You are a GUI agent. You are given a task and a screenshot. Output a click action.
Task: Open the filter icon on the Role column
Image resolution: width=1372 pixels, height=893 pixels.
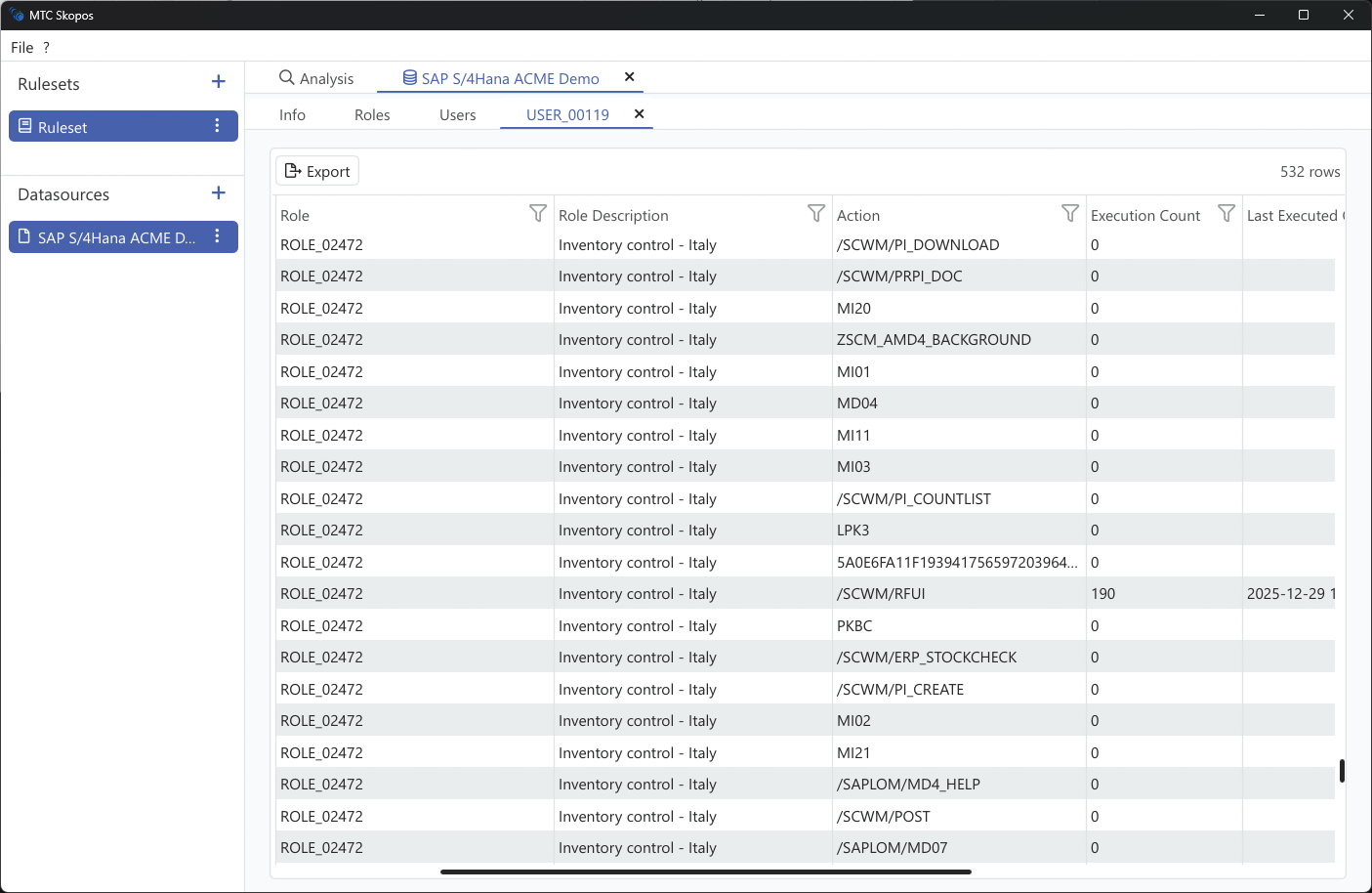click(538, 213)
